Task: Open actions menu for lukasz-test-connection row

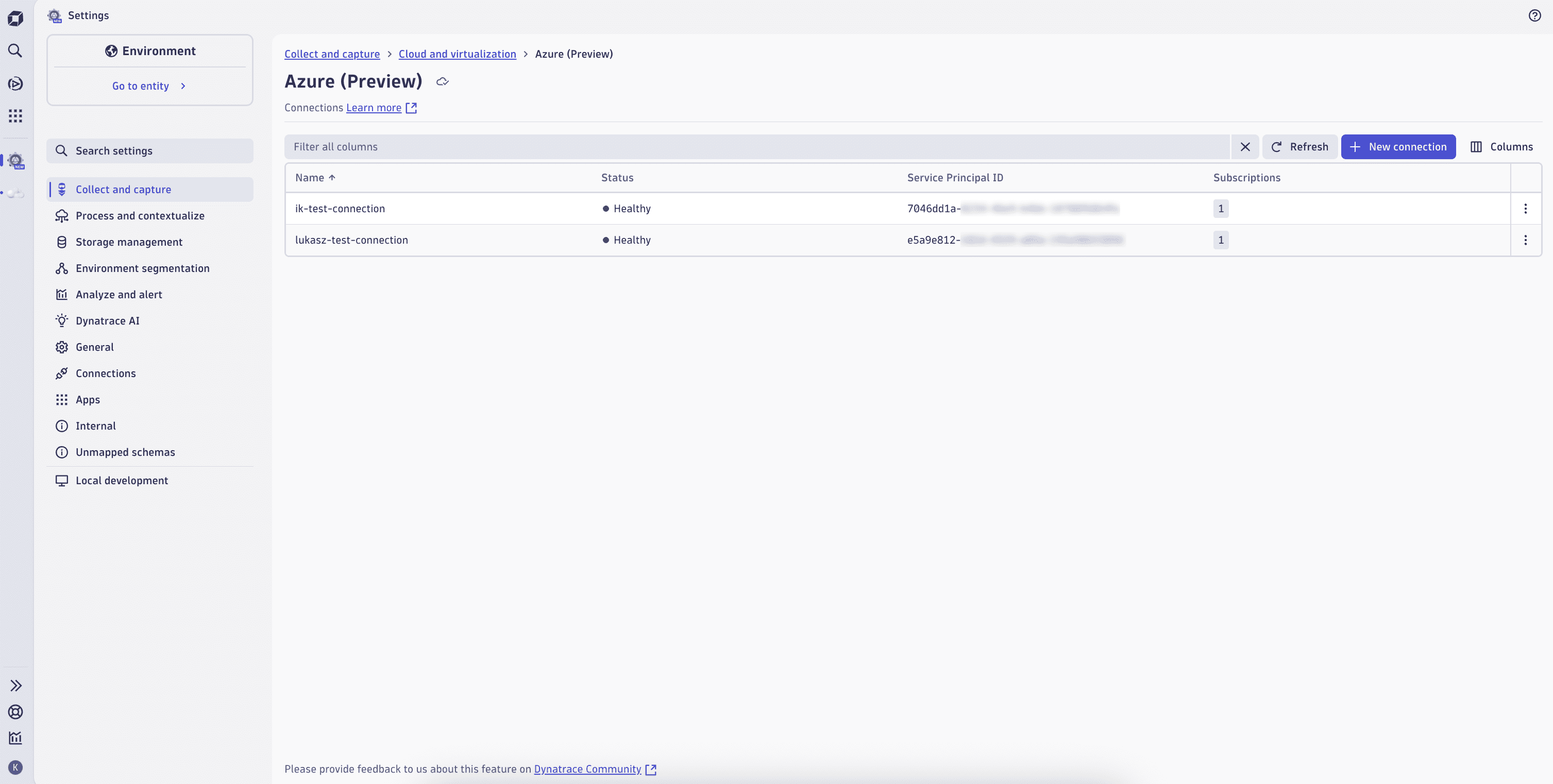Action: [1526, 240]
